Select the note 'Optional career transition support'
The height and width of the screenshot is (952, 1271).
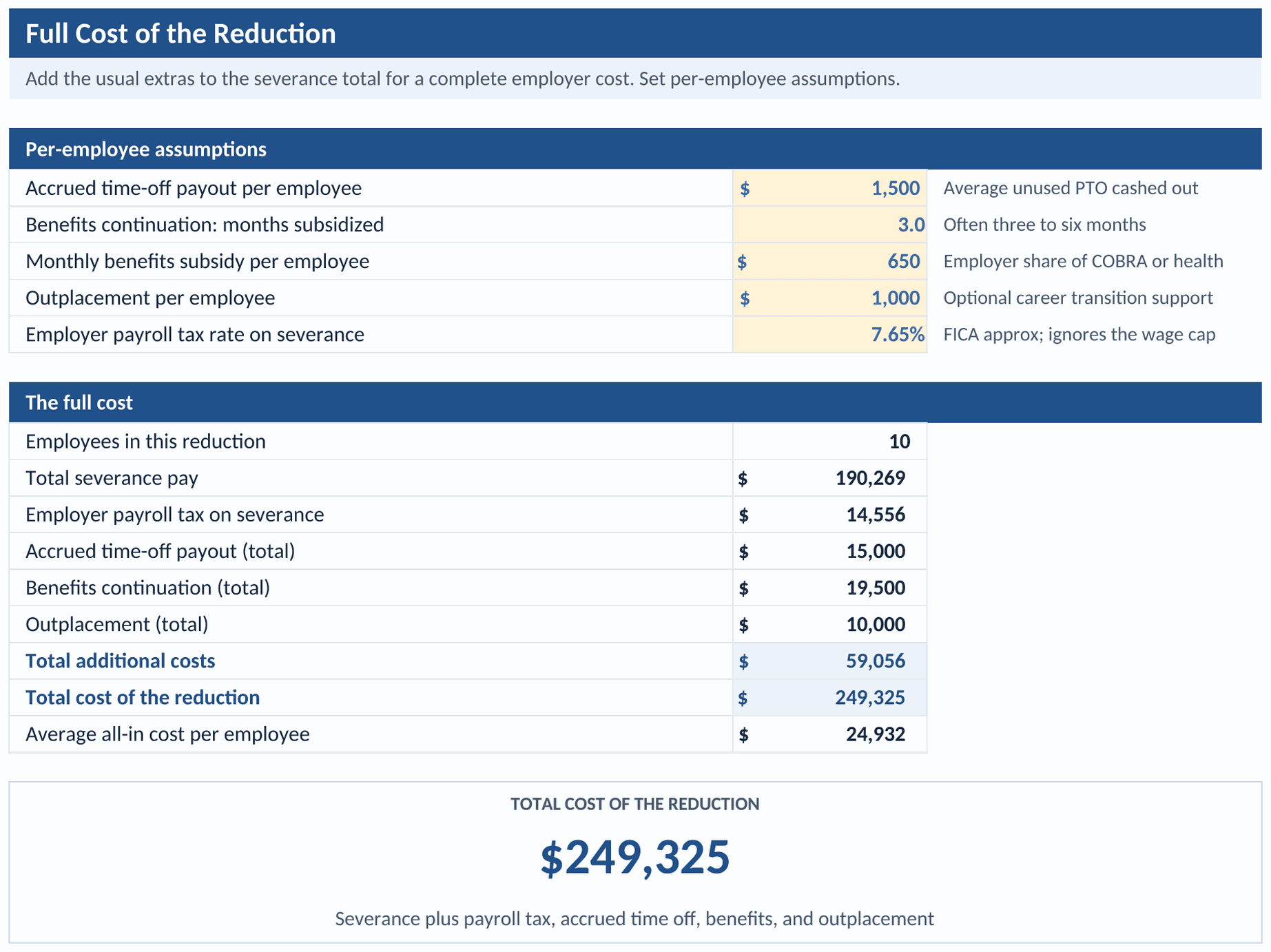[1078, 298]
